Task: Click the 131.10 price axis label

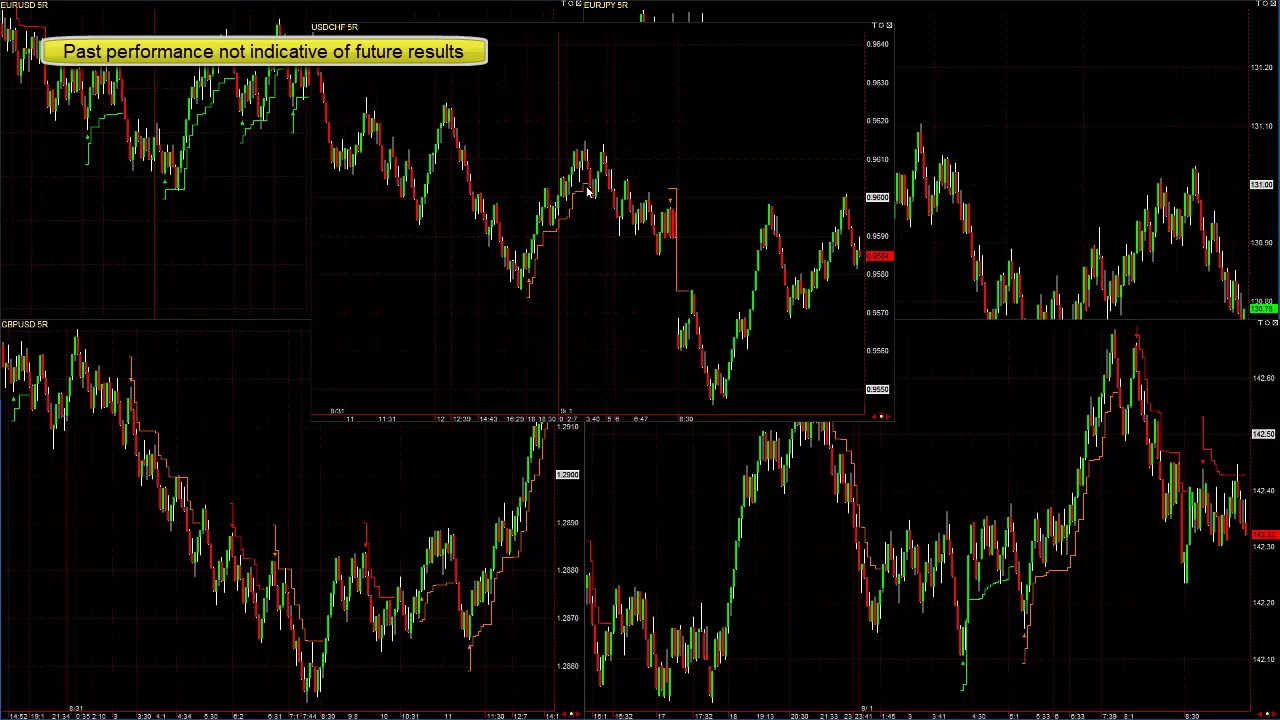Action: point(1262,126)
